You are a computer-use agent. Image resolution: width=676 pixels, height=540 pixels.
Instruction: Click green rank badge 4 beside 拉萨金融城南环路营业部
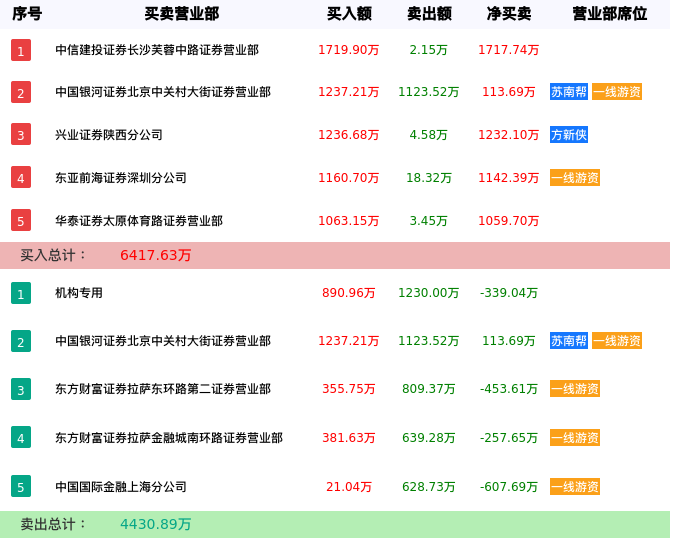[x=21, y=437]
